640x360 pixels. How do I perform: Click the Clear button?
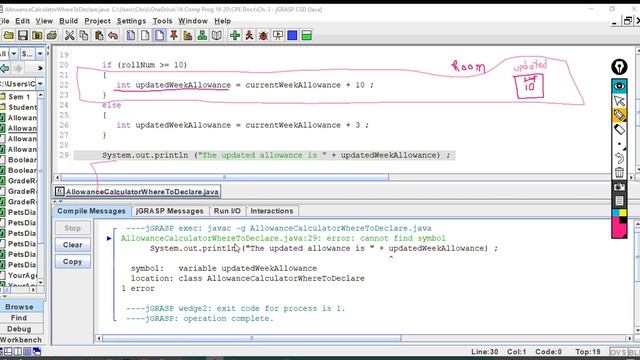click(x=72, y=245)
